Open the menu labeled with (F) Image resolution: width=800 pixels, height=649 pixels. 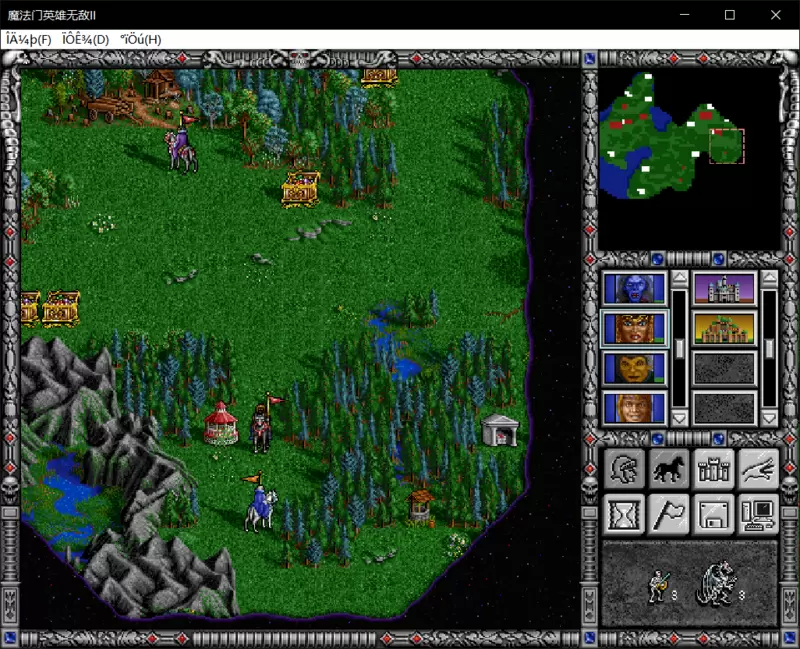coord(29,39)
